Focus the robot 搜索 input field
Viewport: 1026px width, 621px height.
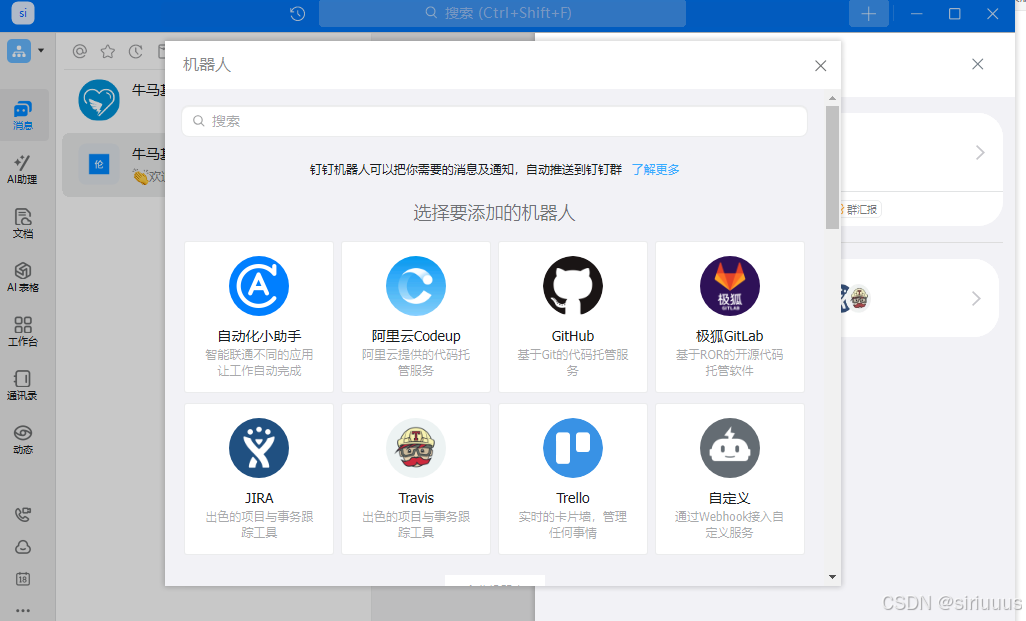[495, 121]
